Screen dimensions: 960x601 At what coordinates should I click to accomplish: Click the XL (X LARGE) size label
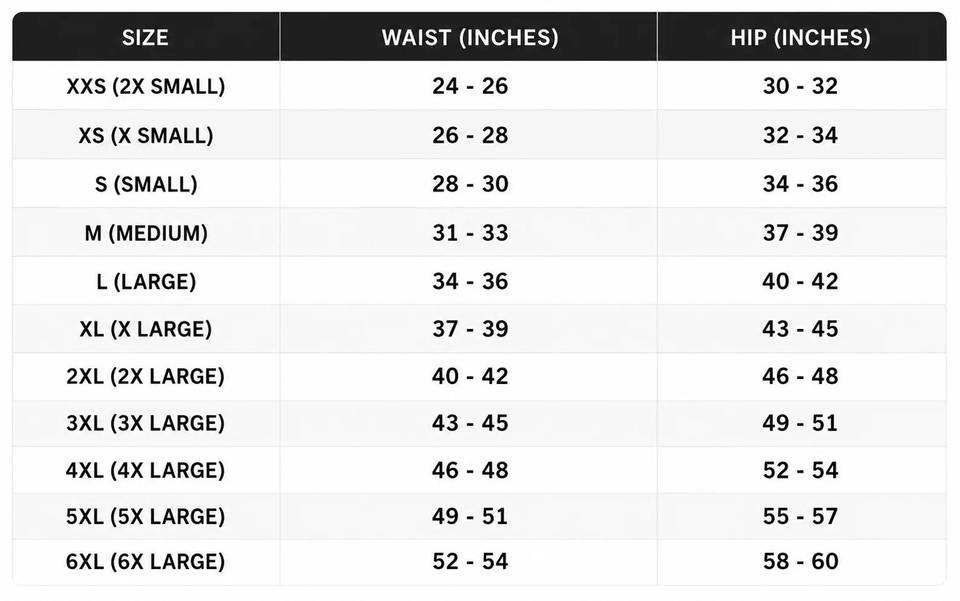[146, 329]
